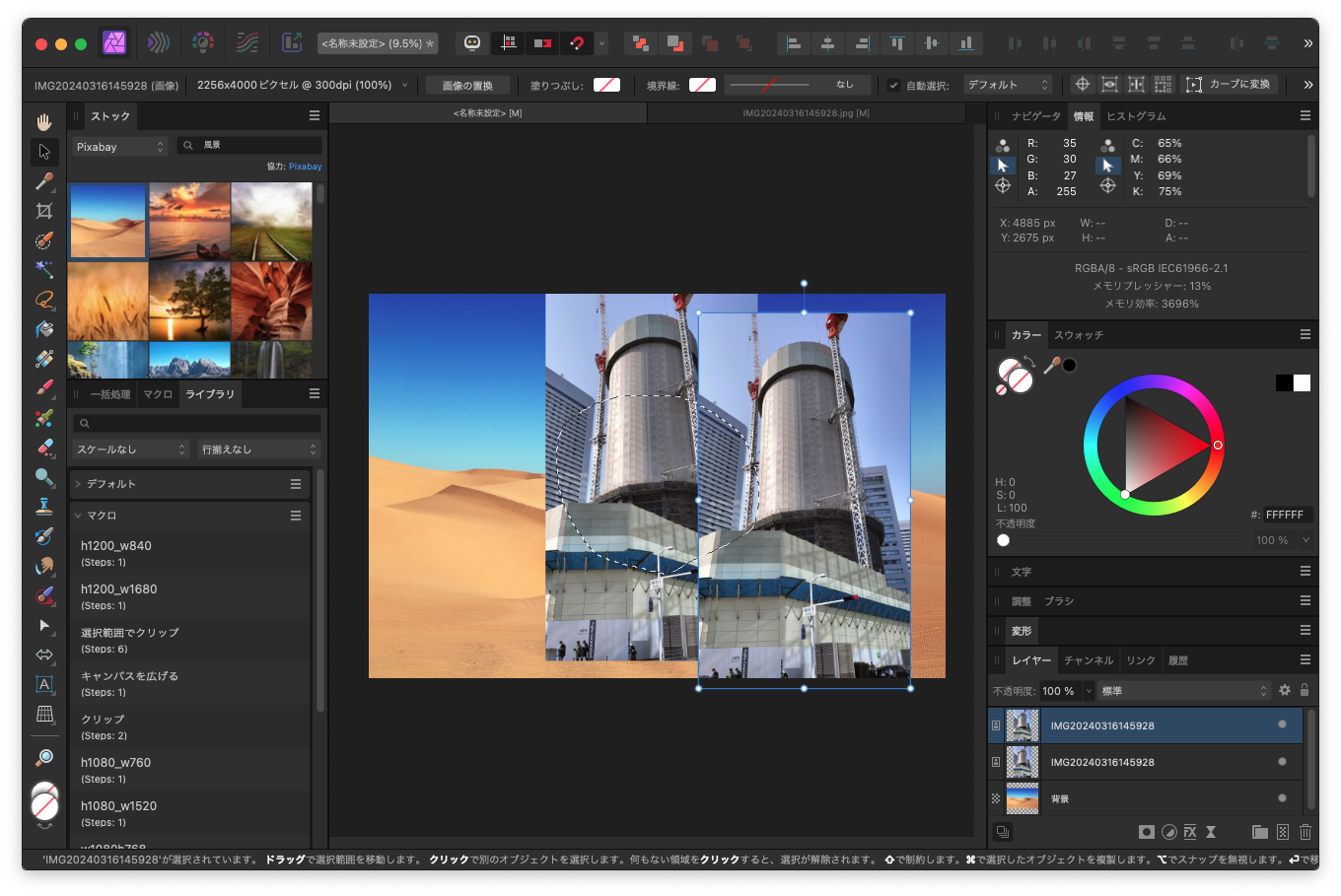The image size is (1341, 896).
Task: Click the 画像の置換 button
Action: pyautogui.click(x=467, y=85)
